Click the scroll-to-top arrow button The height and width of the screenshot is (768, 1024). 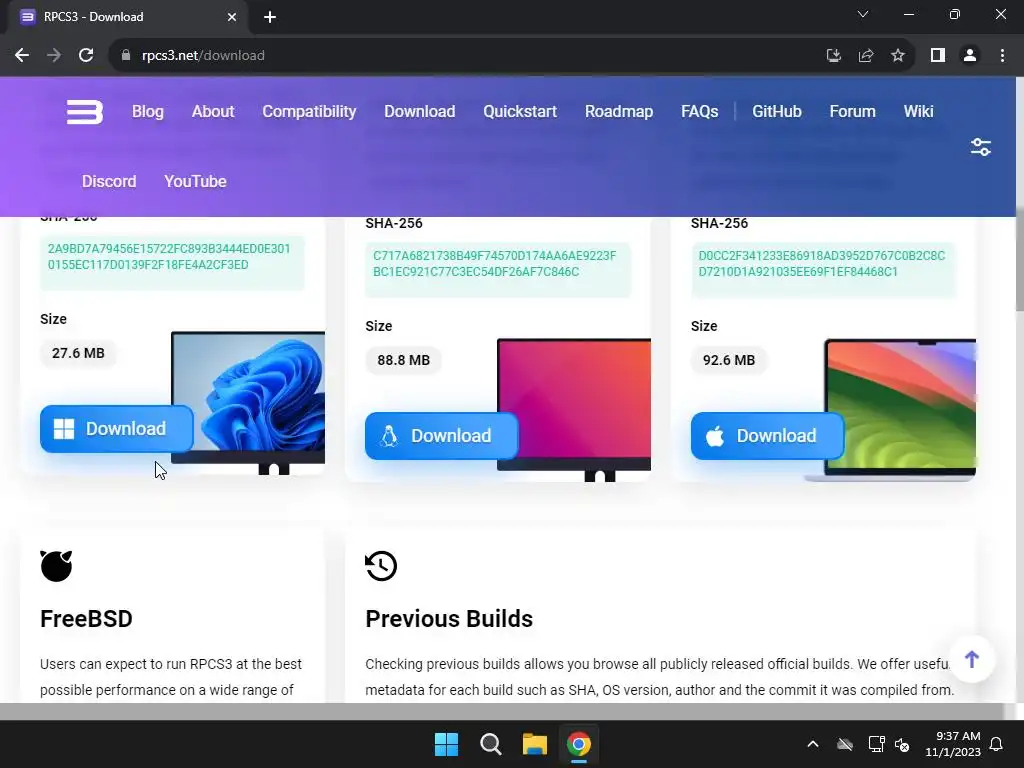pos(972,659)
